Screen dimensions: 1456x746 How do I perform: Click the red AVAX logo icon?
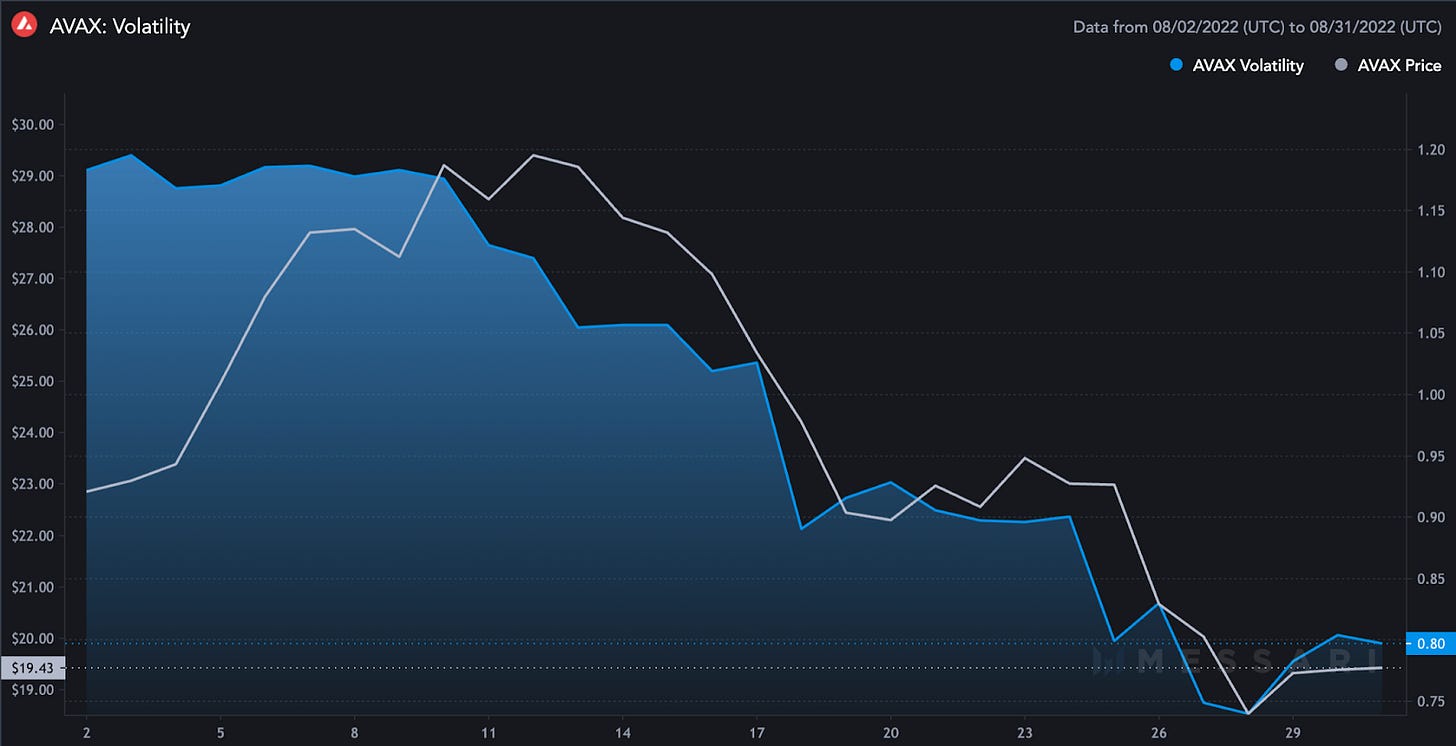pos(26,26)
